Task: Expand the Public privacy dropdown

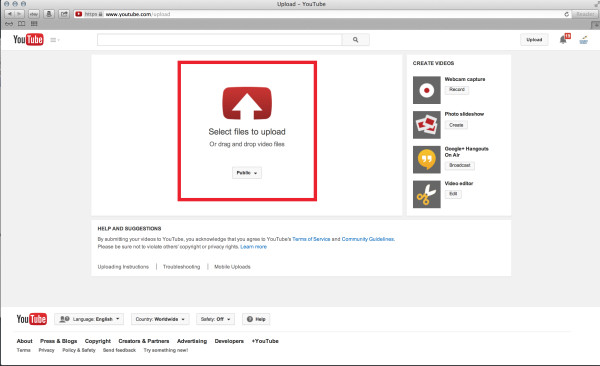Action: point(247,173)
